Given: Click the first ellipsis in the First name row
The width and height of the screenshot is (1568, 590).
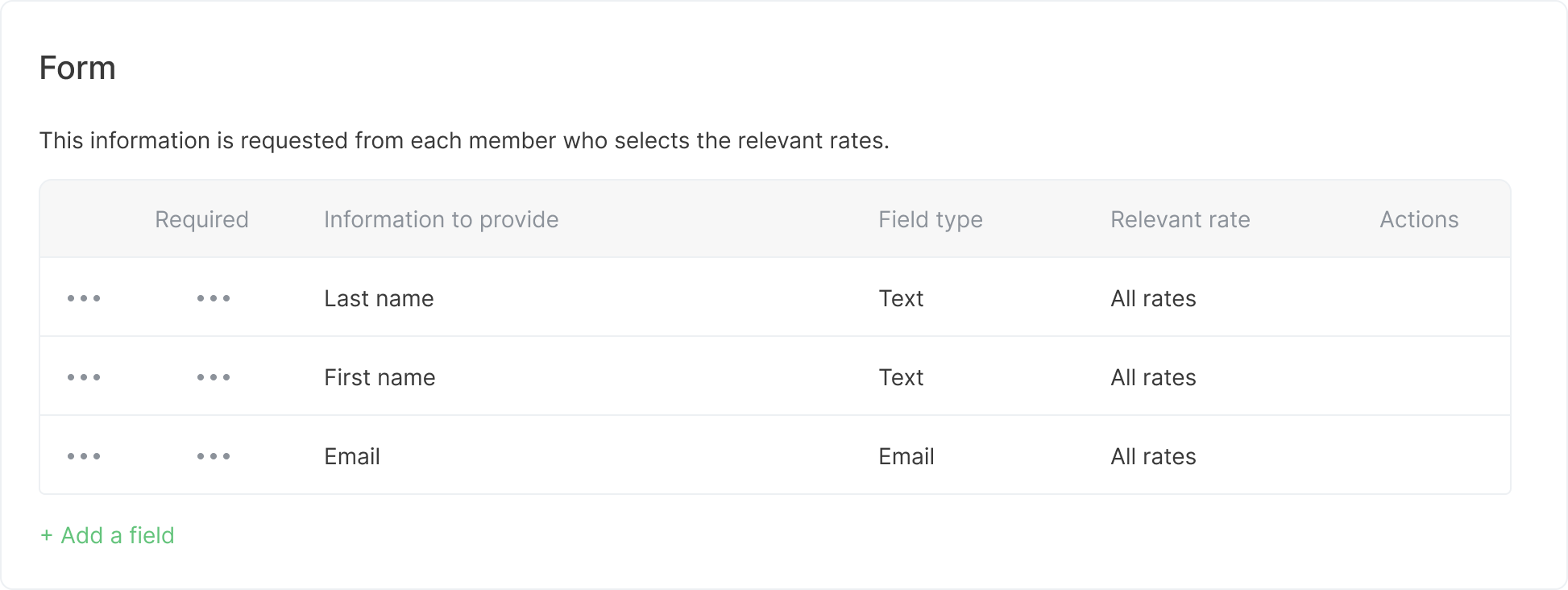Looking at the screenshot, I should 84,377.
